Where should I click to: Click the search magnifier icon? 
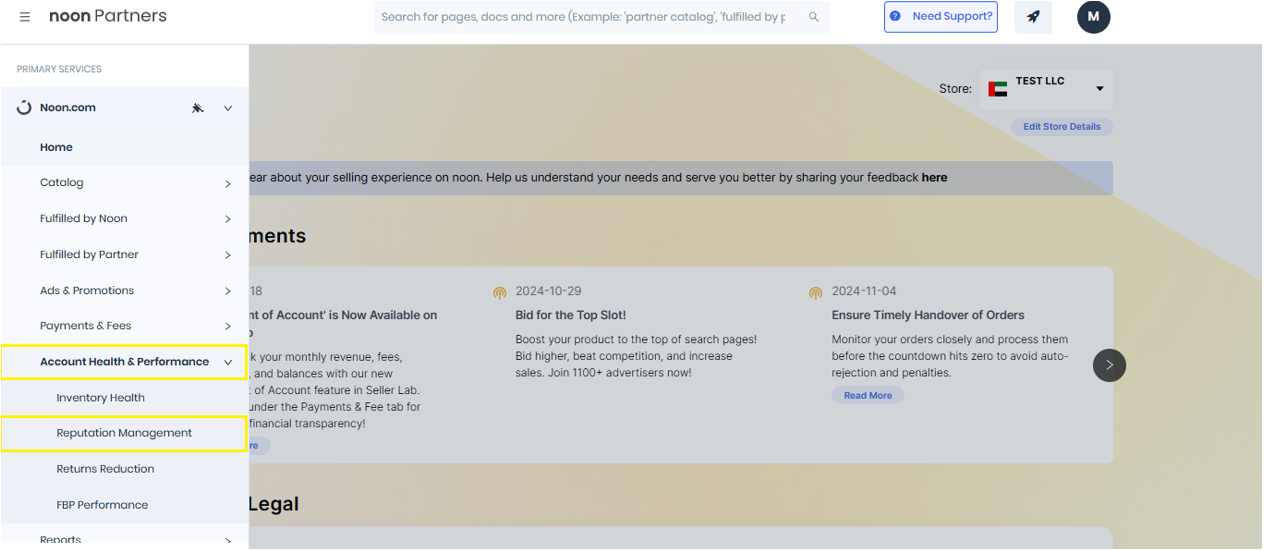[814, 17]
